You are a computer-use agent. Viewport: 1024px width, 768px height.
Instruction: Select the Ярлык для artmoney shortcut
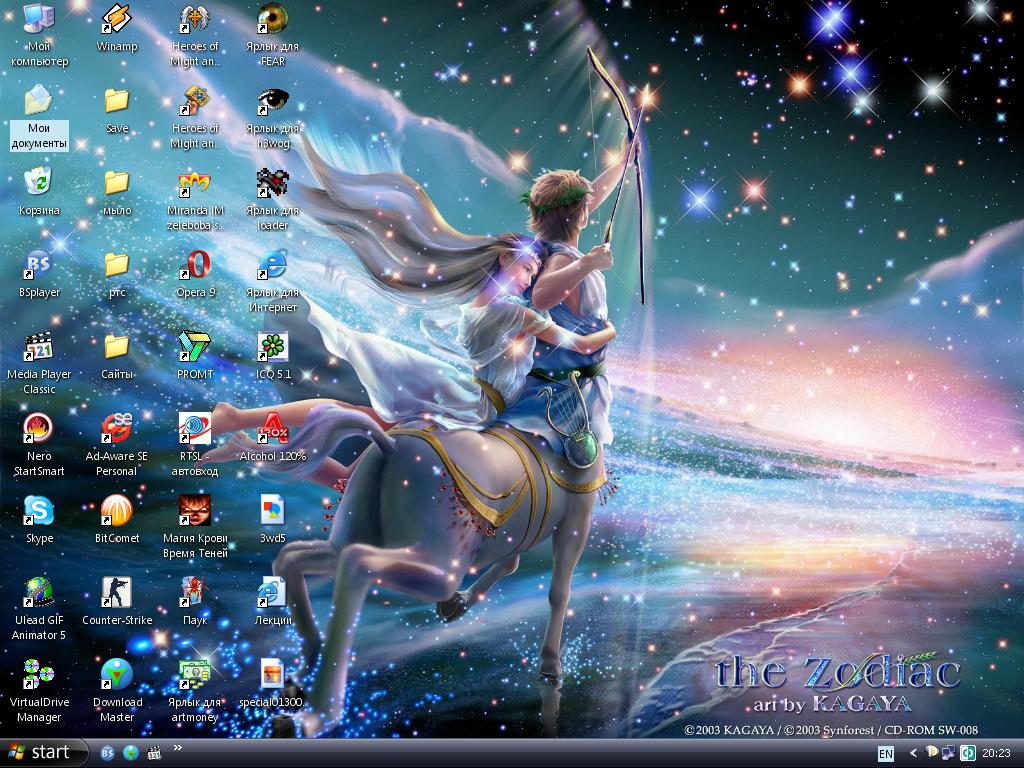click(x=195, y=692)
